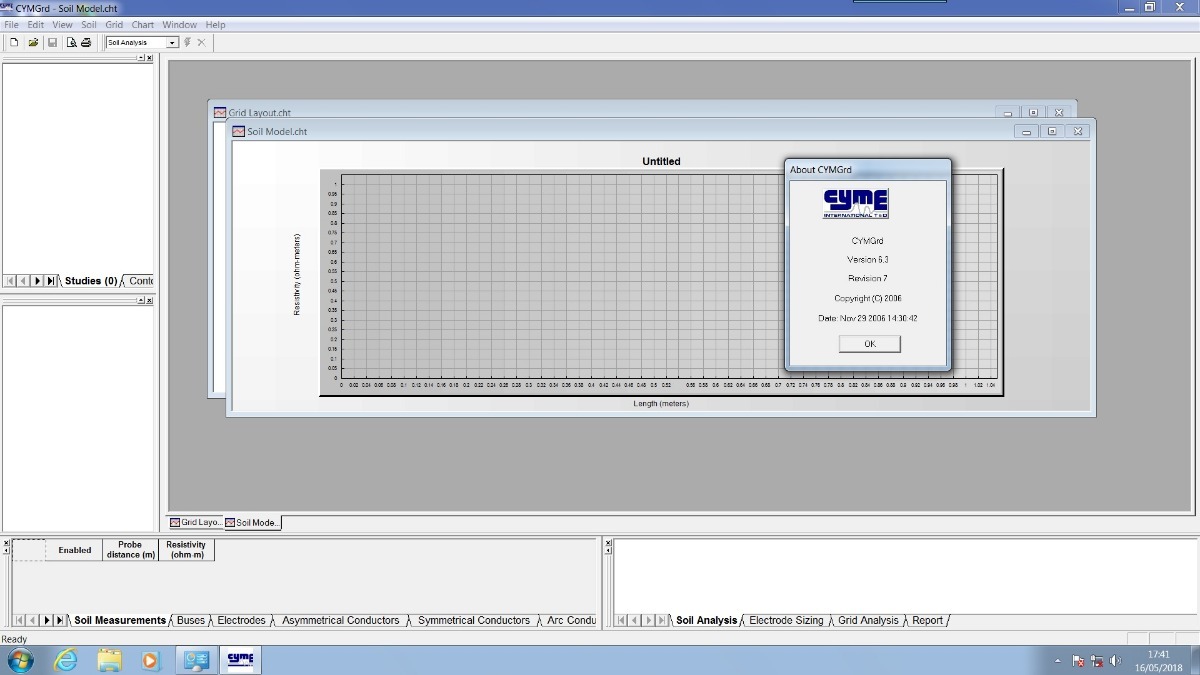Click the last-tab arrow in data tabs

[59, 620]
